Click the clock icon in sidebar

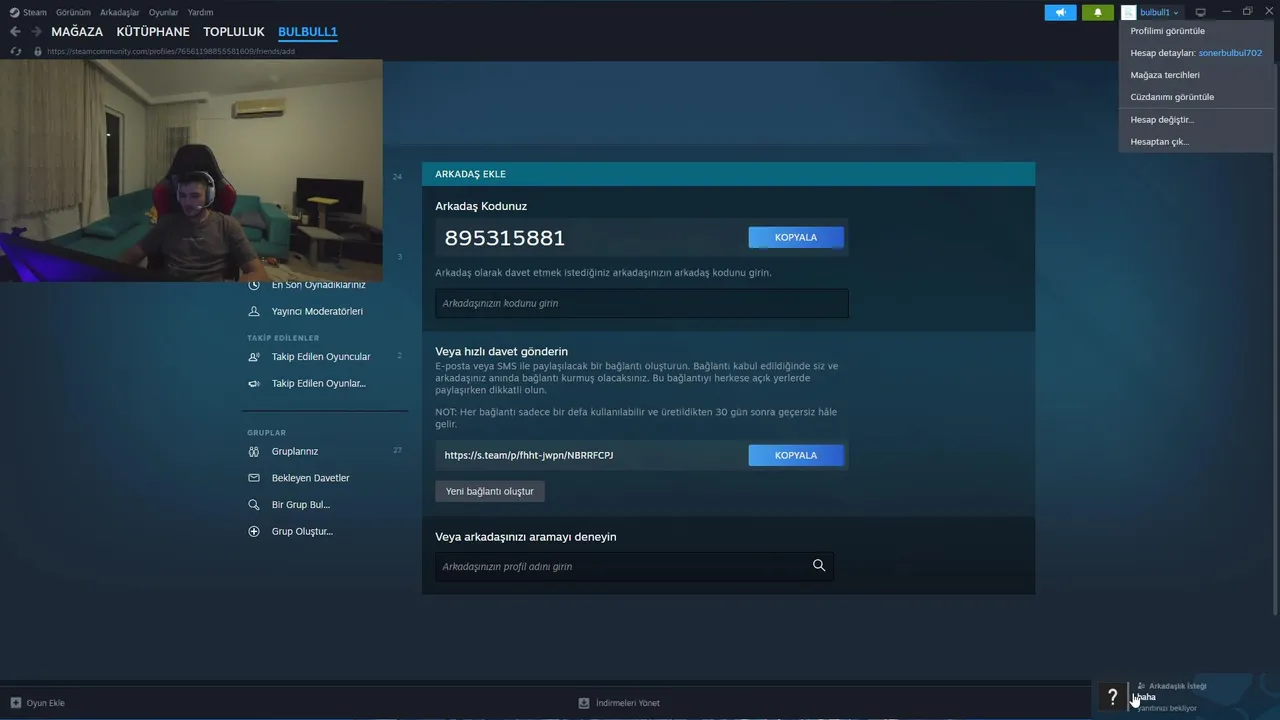pos(254,285)
